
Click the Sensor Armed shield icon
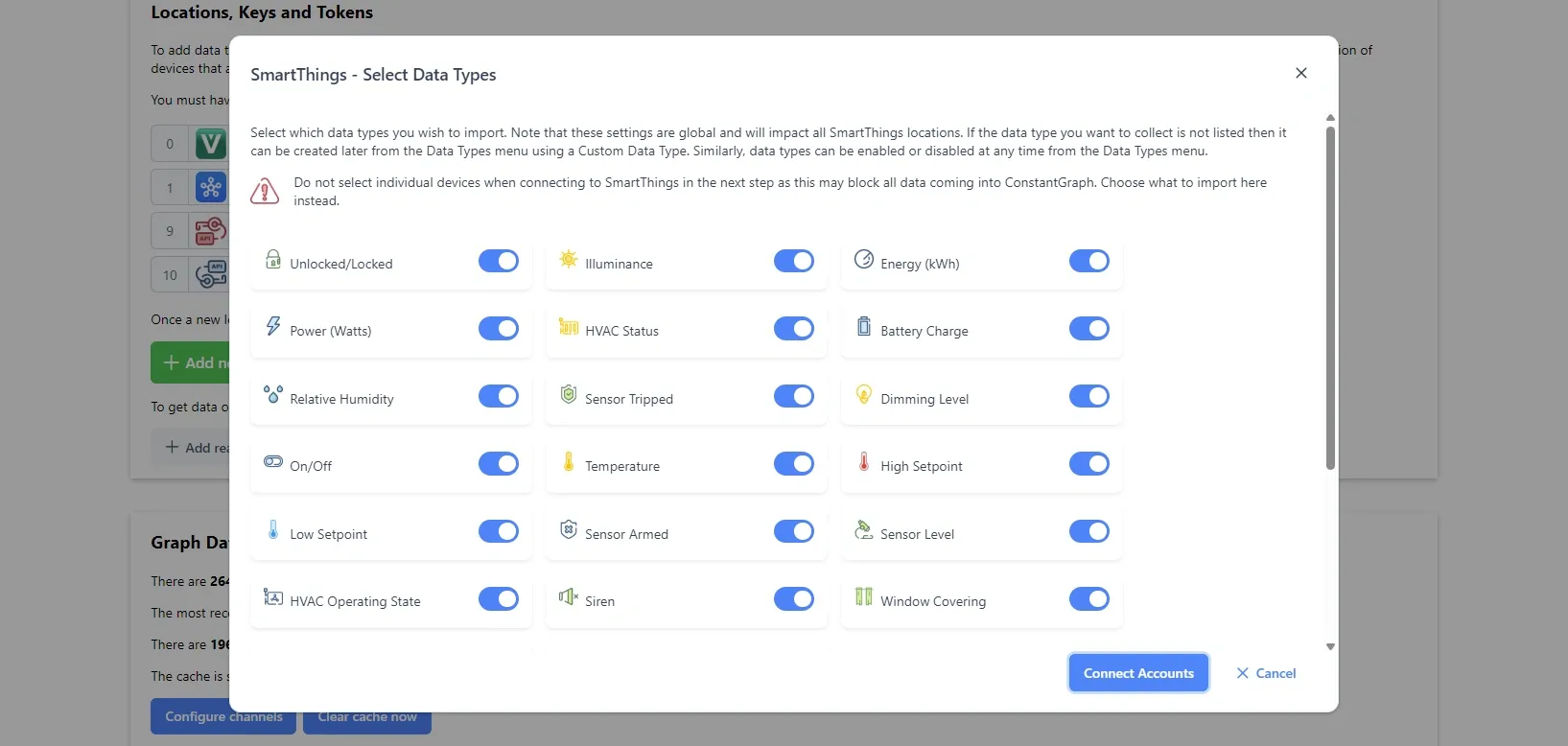point(569,529)
